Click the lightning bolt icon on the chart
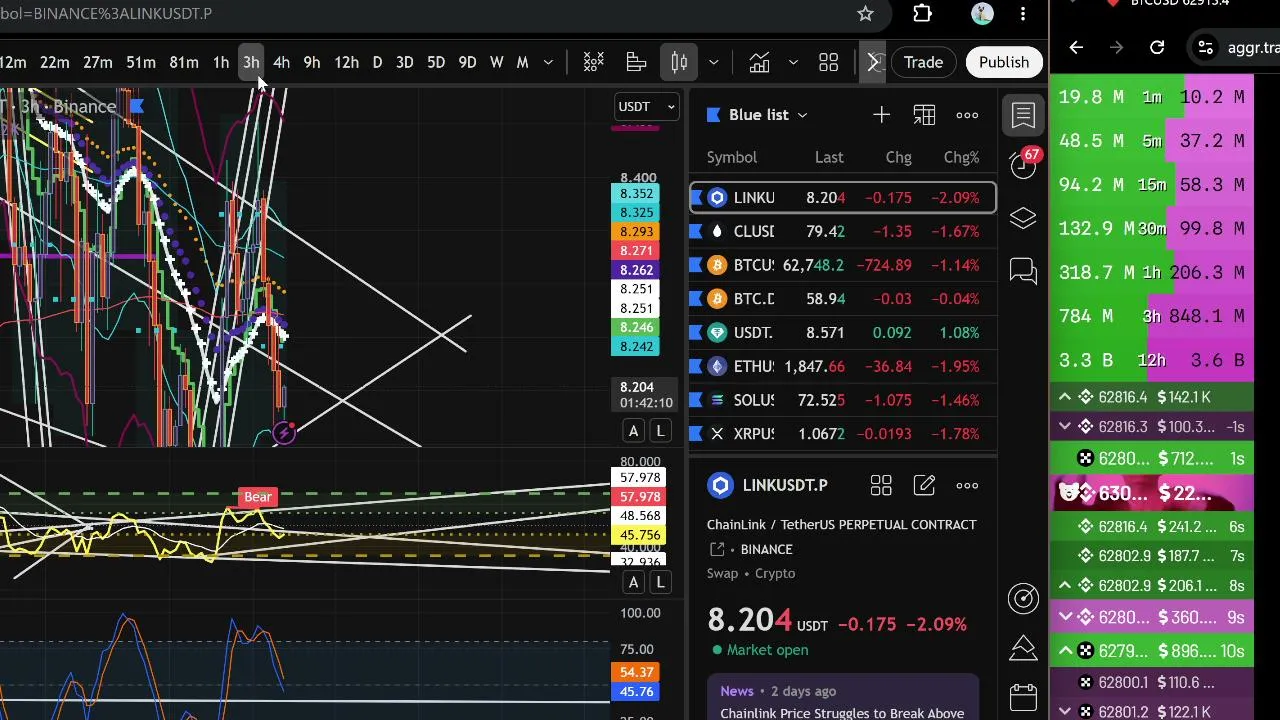 tap(285, 432)
